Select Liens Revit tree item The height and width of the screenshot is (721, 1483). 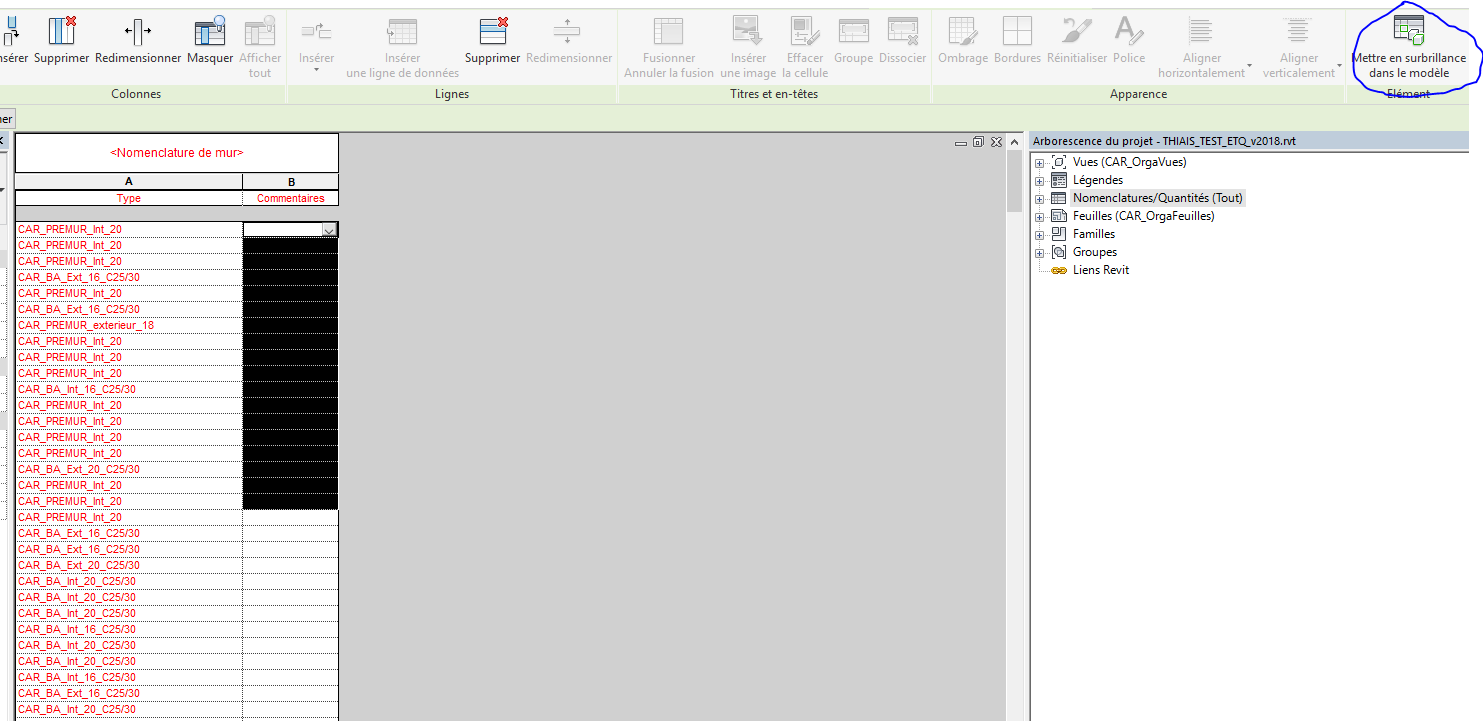point(1100,270)
